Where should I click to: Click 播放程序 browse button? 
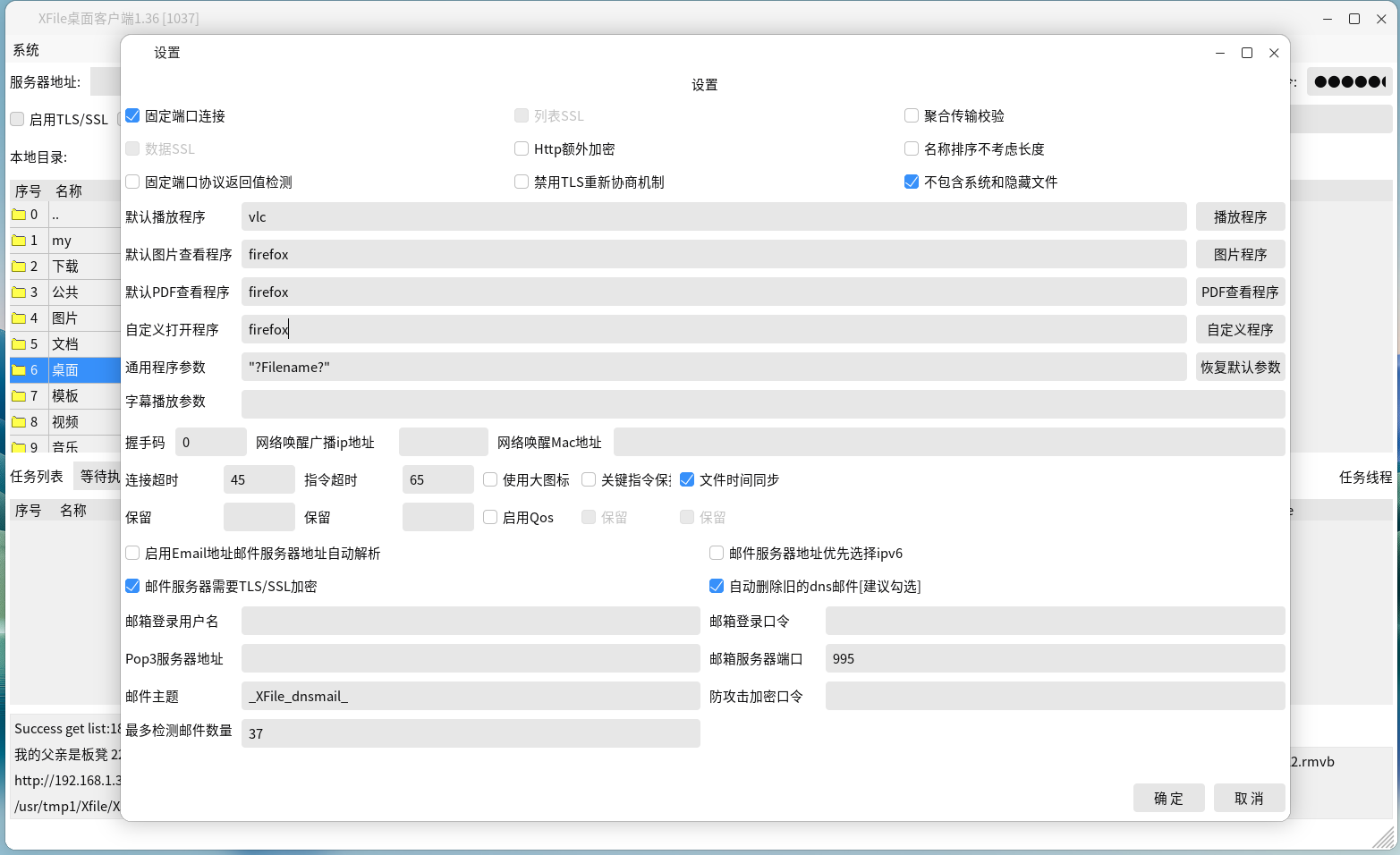(x=1240, y=216)
